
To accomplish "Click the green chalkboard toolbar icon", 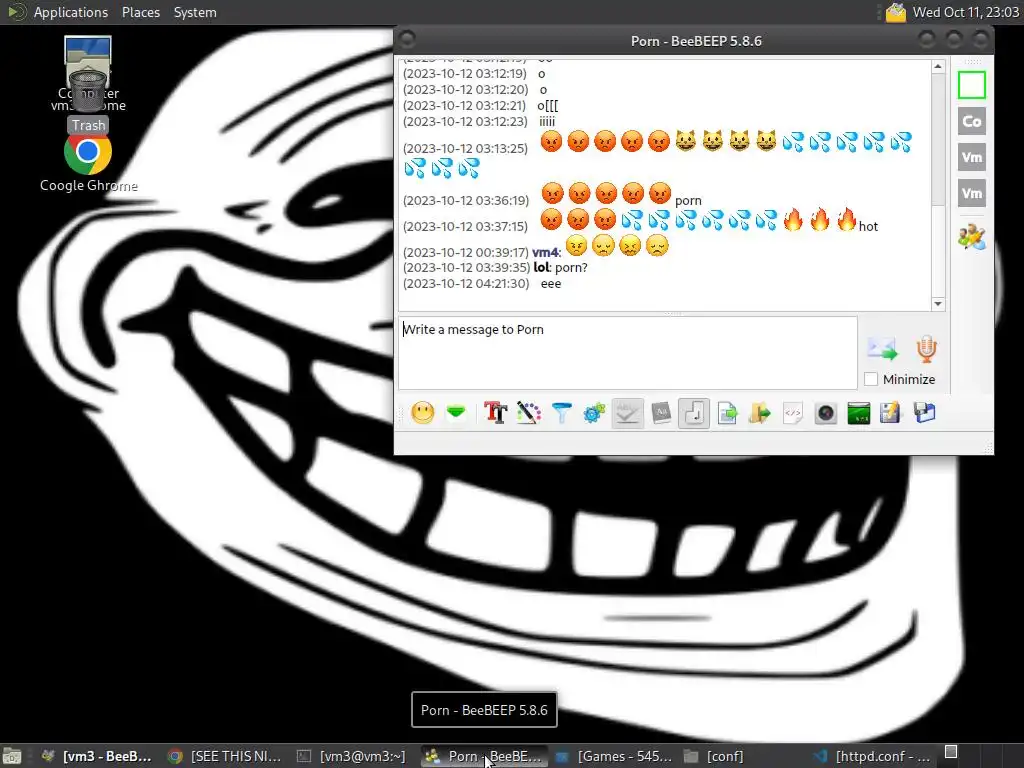I will 859,413.
